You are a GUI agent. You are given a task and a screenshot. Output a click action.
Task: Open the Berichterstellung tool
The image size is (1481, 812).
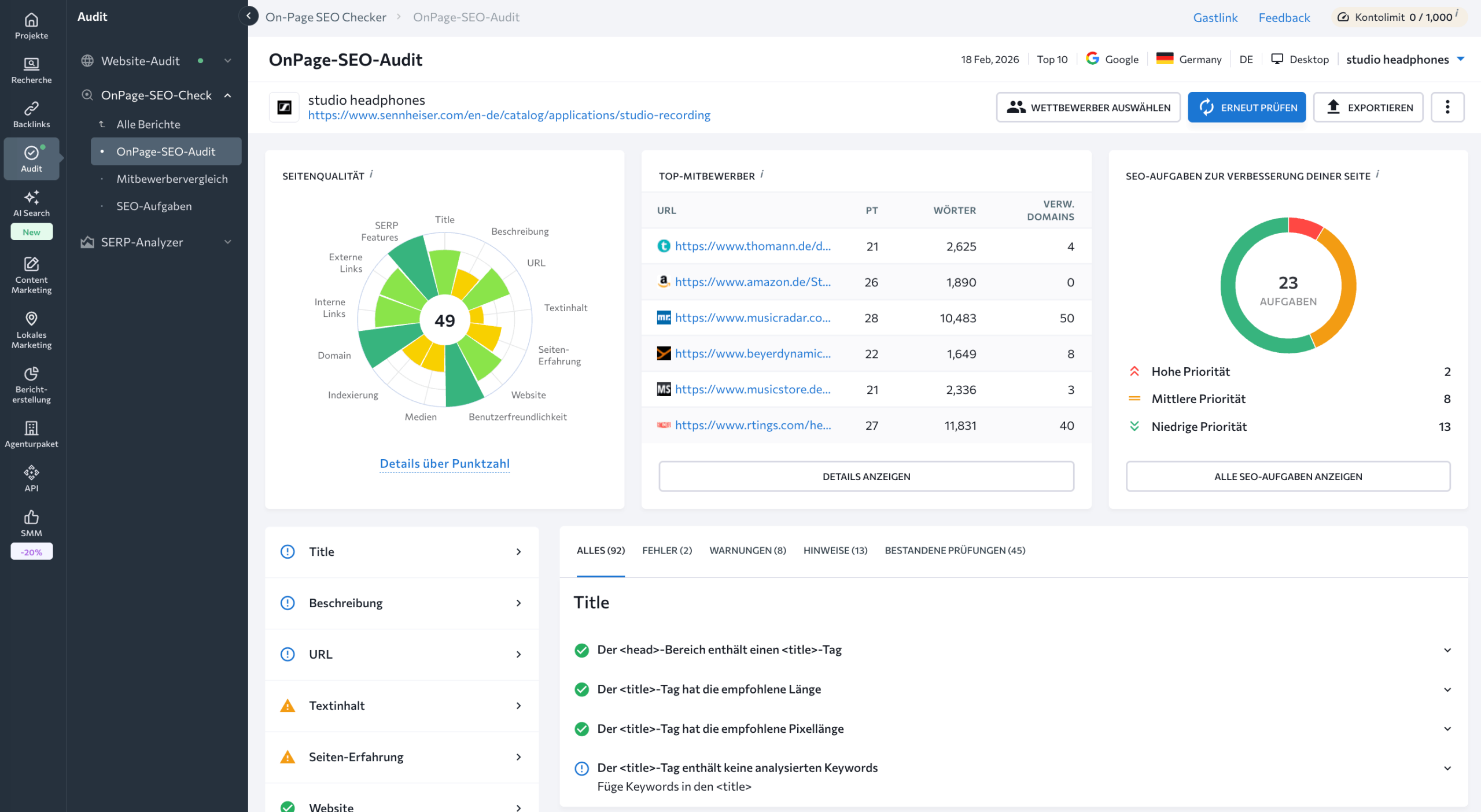point(31,385)
